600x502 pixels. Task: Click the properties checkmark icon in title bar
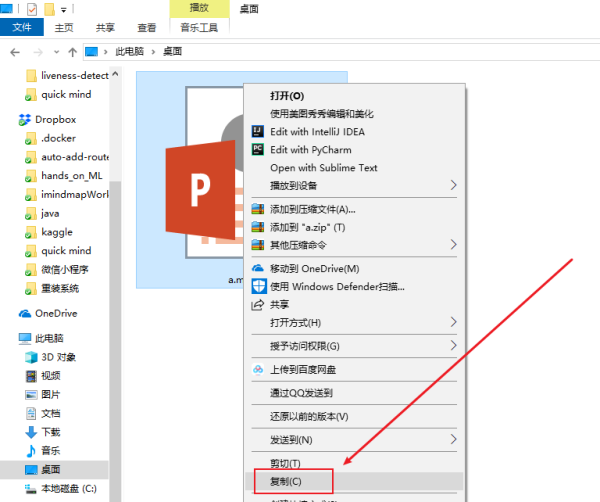tap(32, 9)
